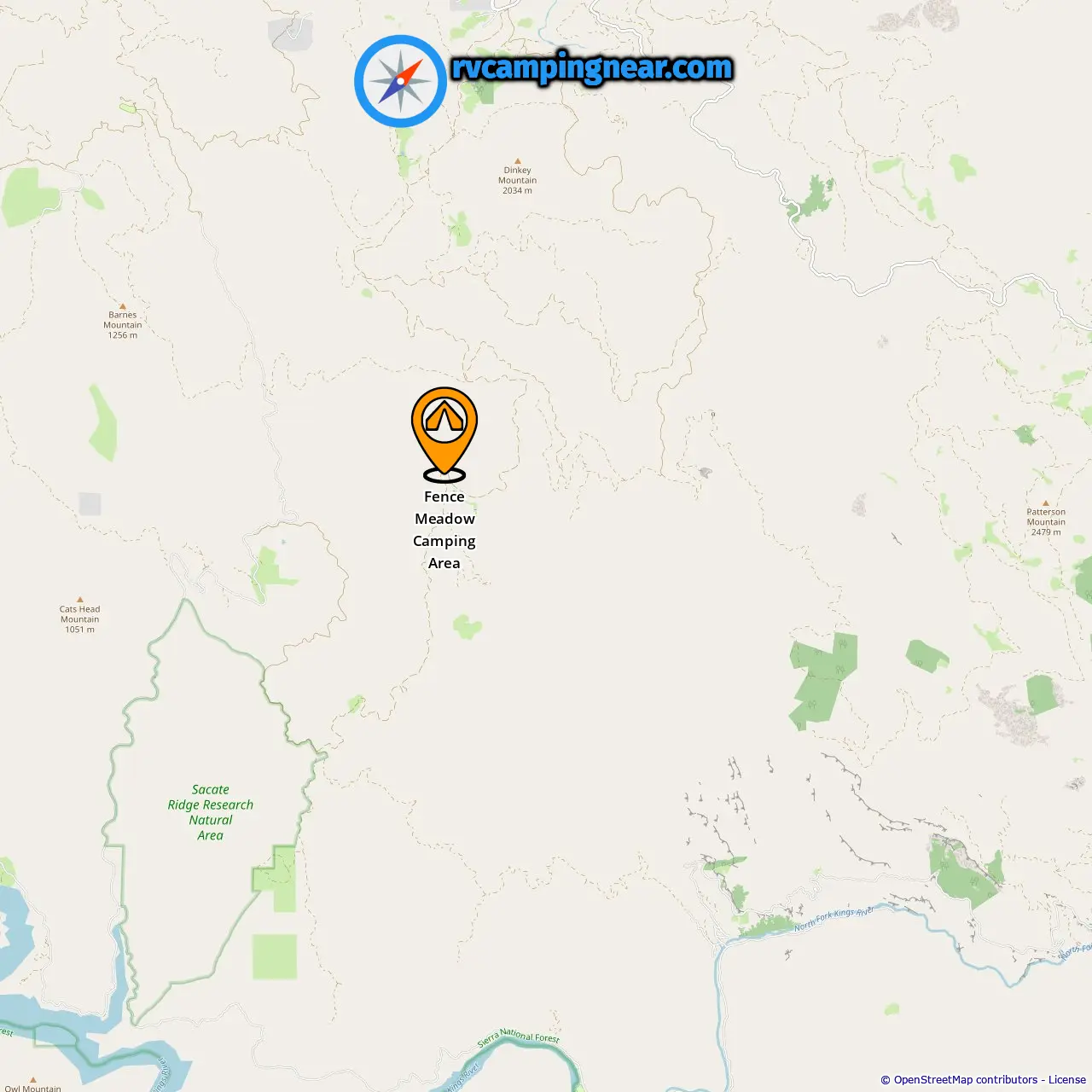Click the Dinkey Mountain 2034 m text

click(518, 180)
